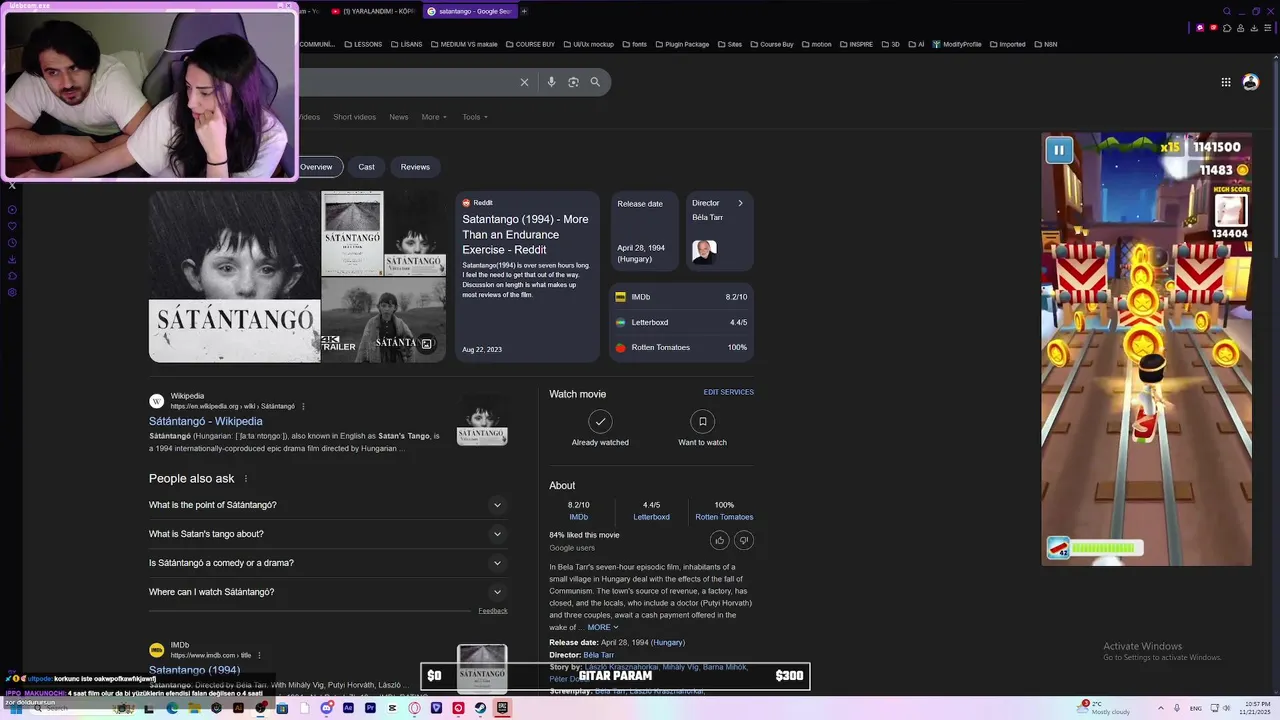Viewport: 1280px width, 720px height.
Task: Open Rotten Tomatoes 100% rating row
Action: 681,347
